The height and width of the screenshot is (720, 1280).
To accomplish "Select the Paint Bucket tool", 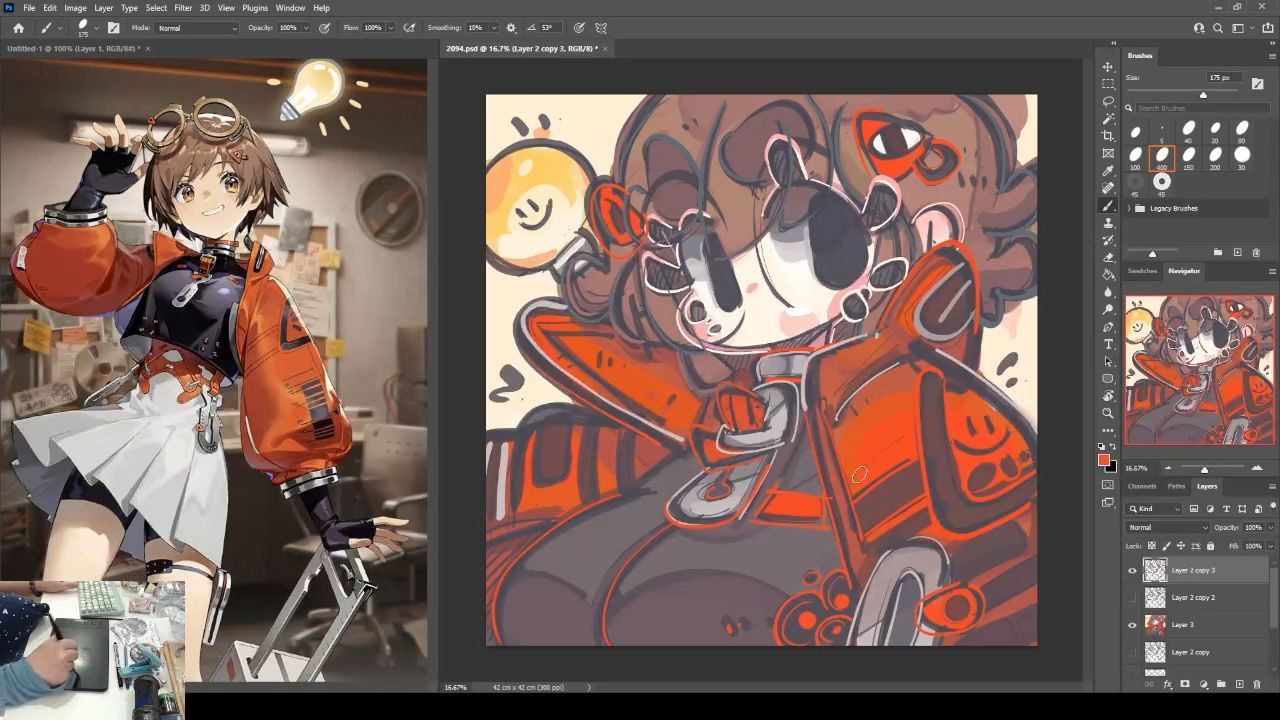I will pyautogui.click(x=1108, y=274).
